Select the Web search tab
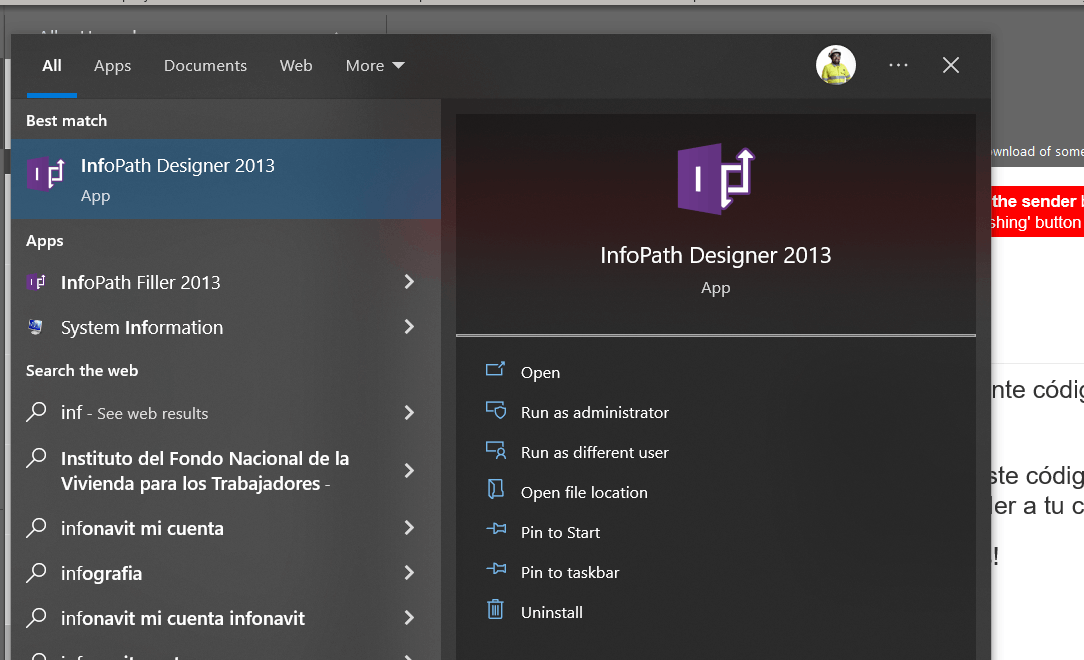 tap(296, 66)
